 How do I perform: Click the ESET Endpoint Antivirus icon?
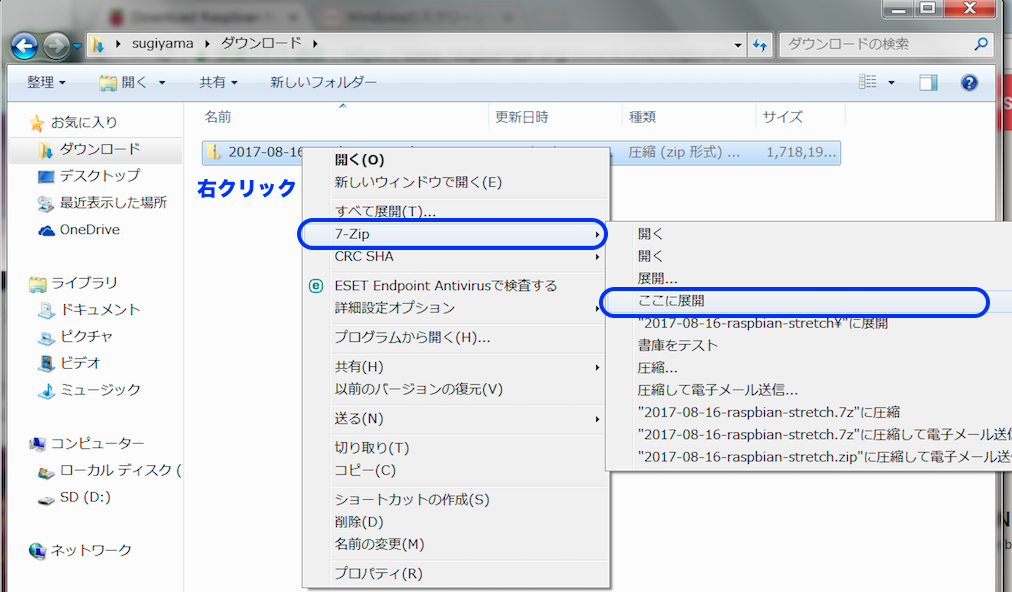pos(317,286)
